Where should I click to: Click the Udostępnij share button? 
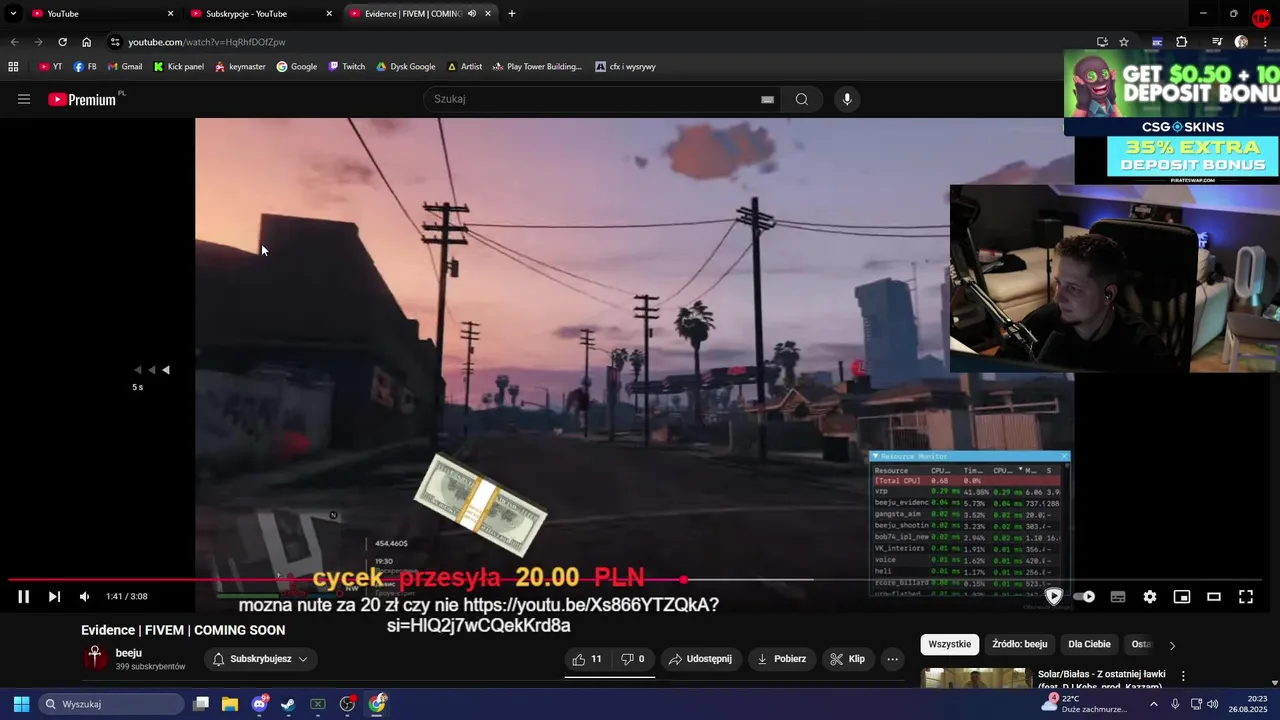click(700, 659)
